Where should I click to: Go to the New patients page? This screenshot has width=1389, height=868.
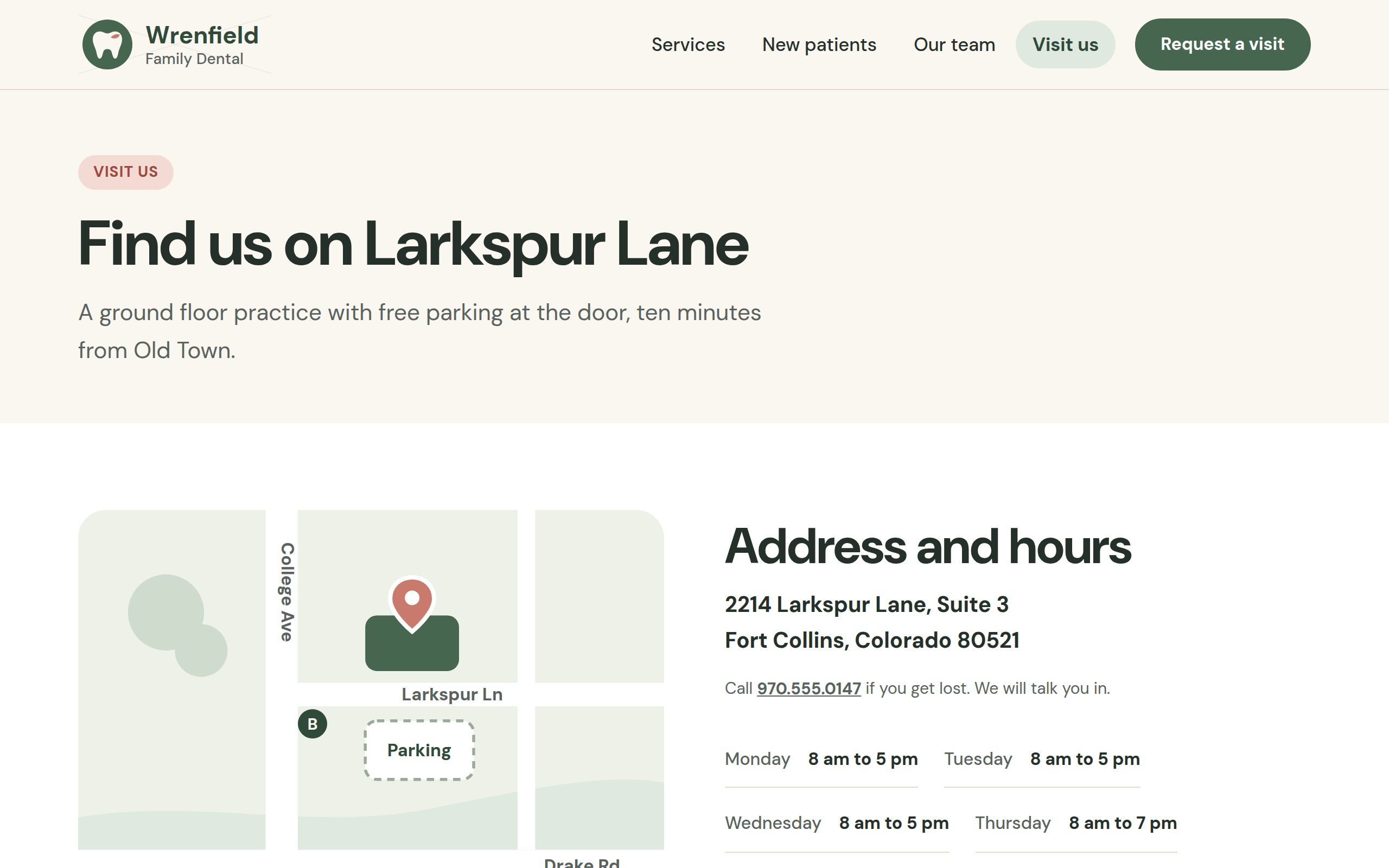pyautogui.click(x=819, y=45)
